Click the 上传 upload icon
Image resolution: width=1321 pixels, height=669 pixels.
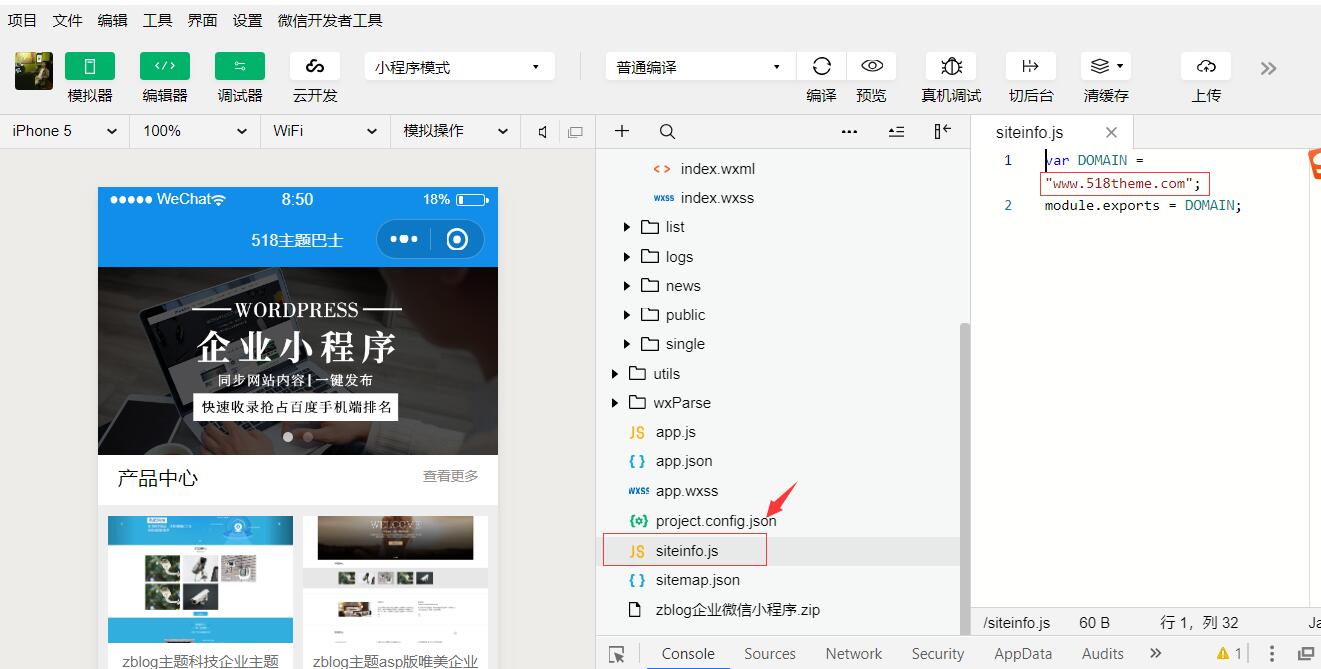1206,66
